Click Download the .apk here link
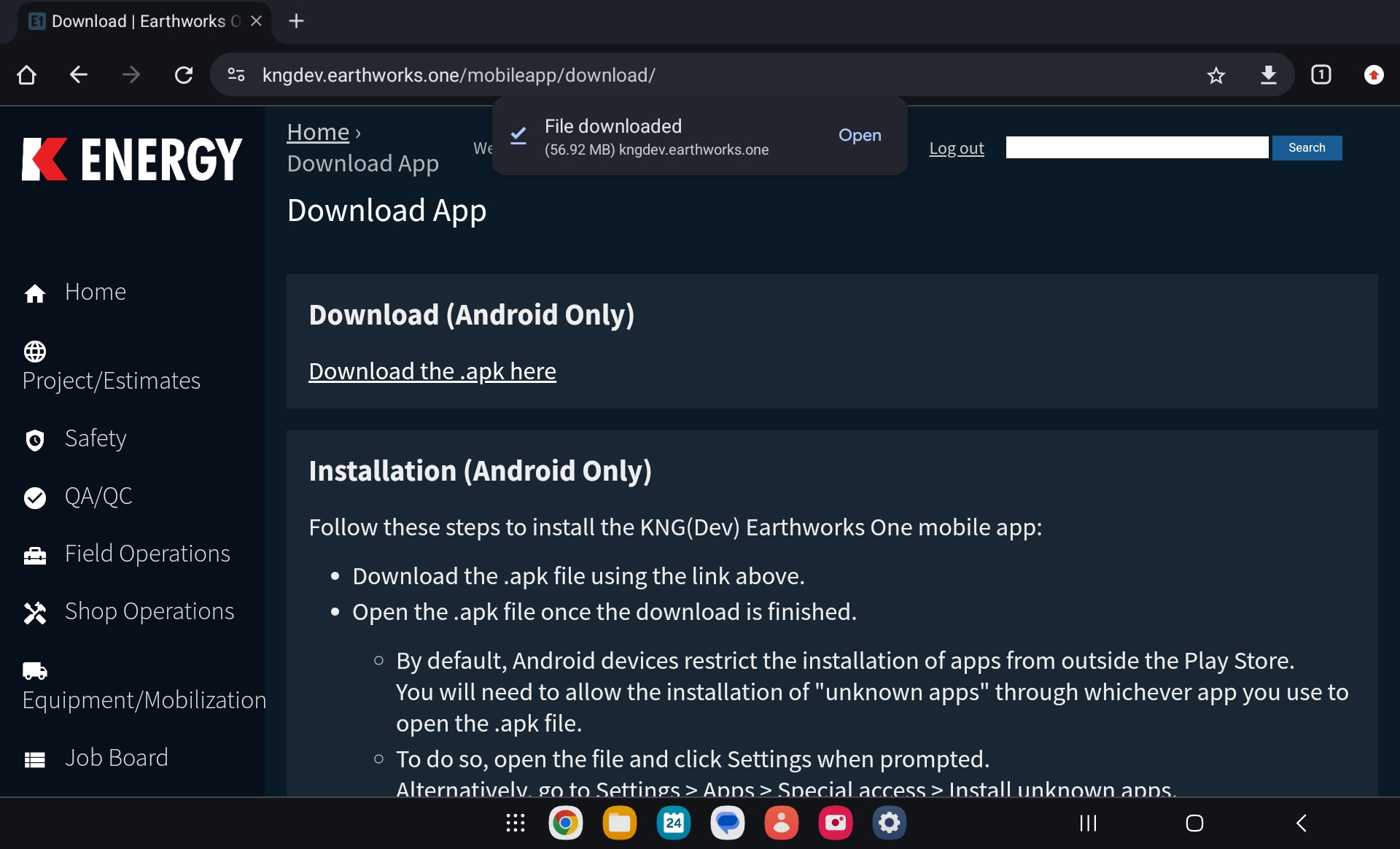 432,371
